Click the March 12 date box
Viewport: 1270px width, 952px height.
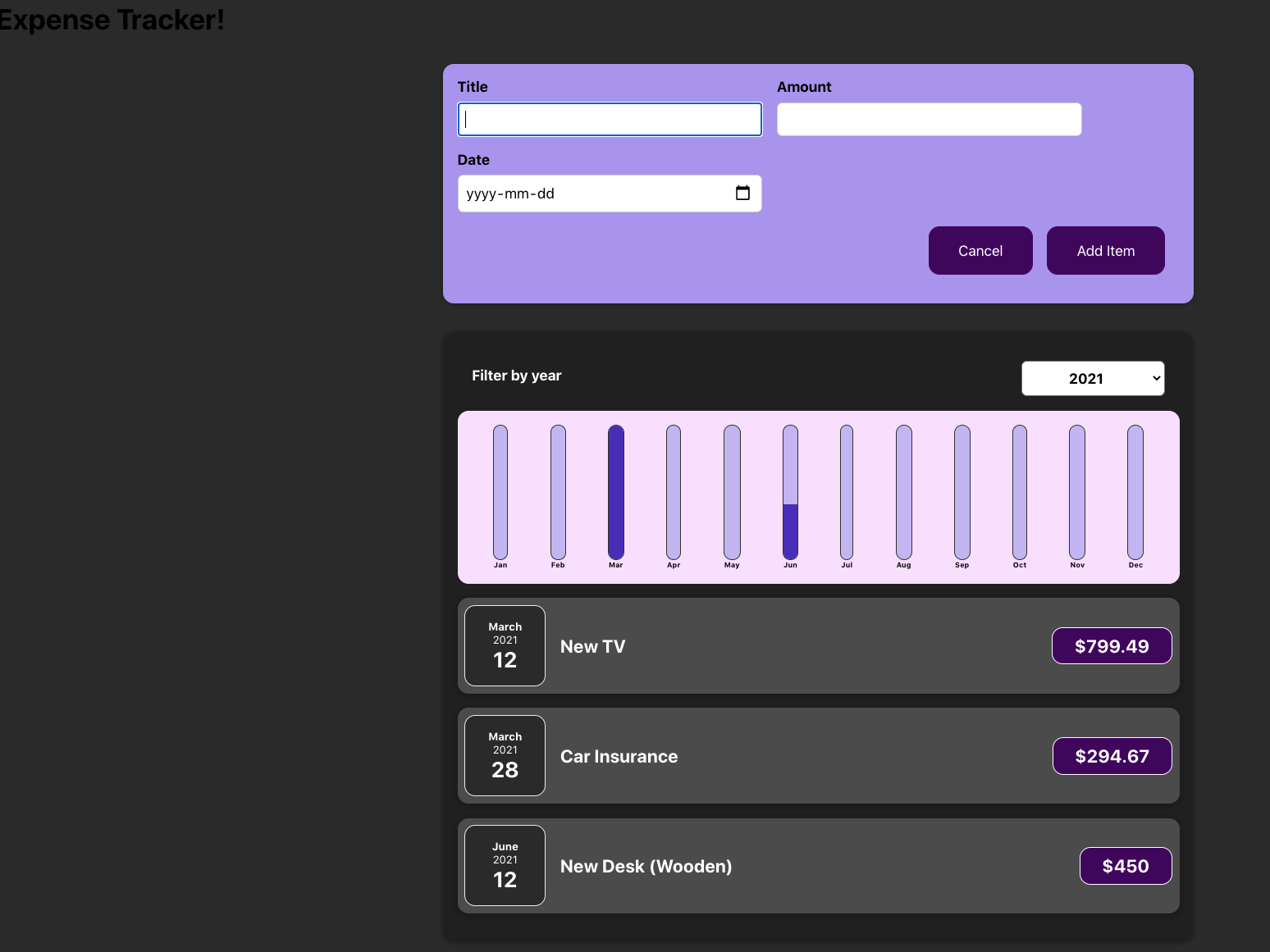[x=505, y=646]
